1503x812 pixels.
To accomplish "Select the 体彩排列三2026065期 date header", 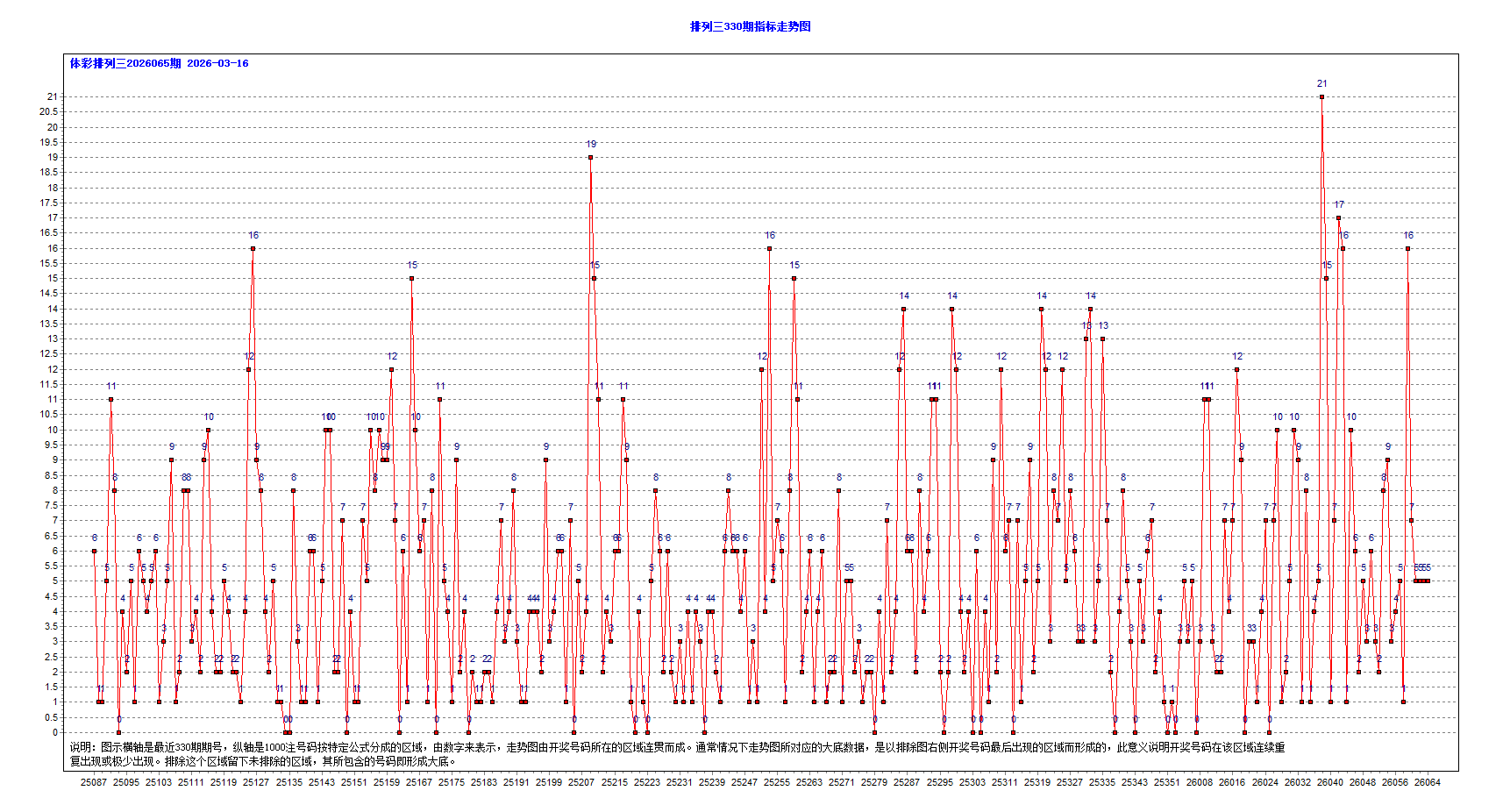I will click(x=159, y=63).
